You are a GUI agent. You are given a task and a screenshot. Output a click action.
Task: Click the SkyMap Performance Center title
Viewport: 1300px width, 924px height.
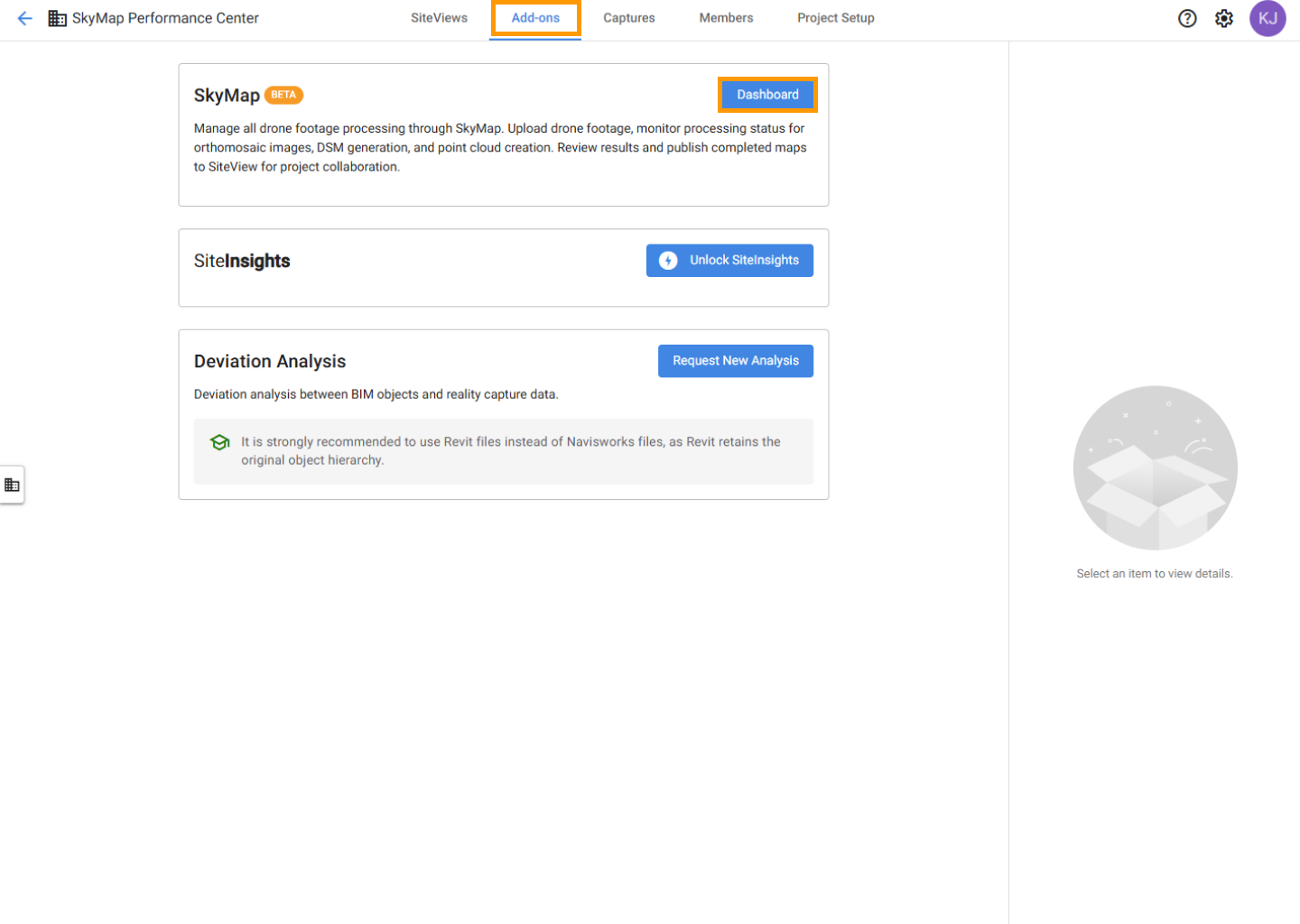point(165,18)
